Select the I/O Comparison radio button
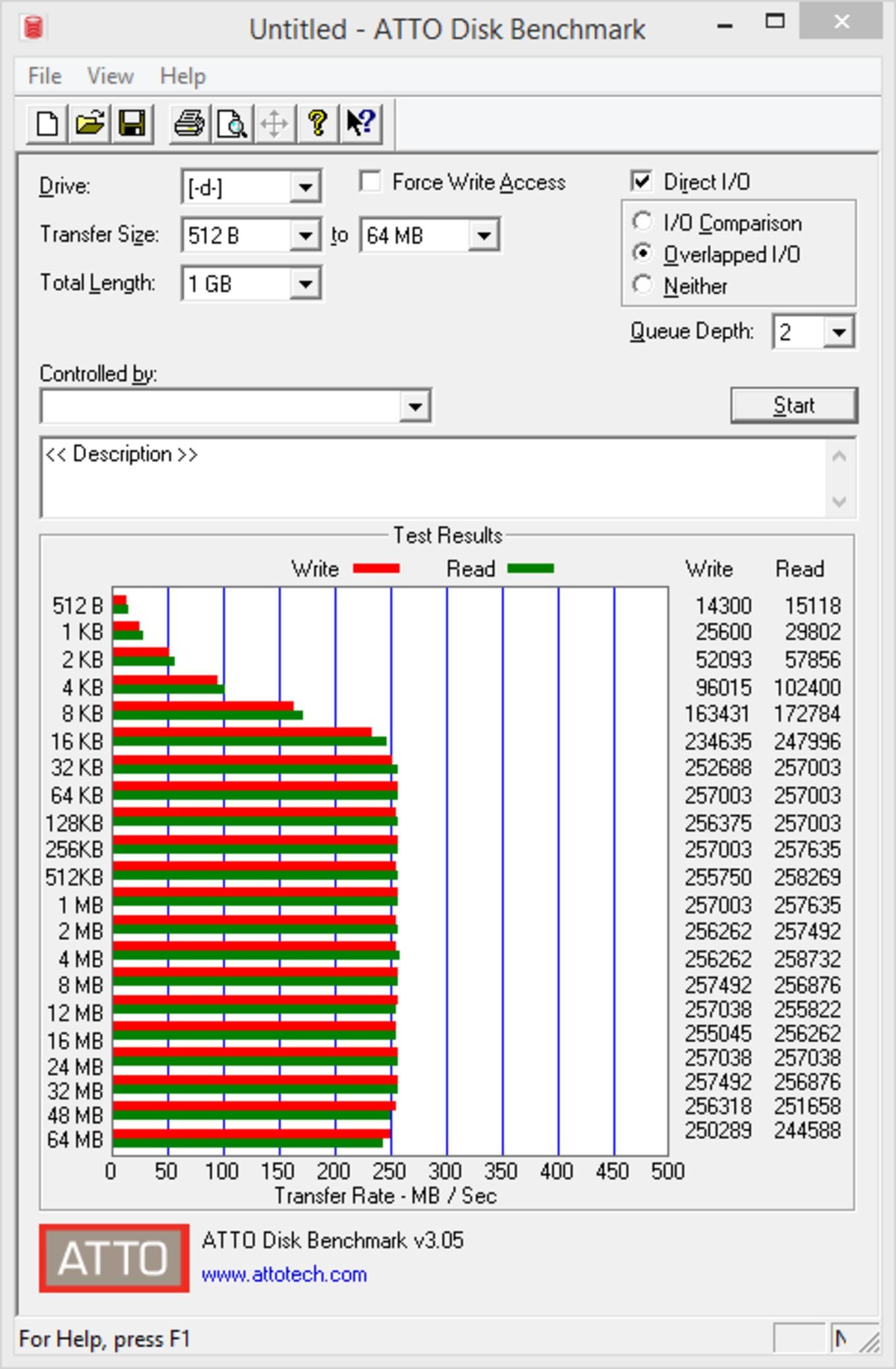The width and height of the screenshot is (896, 1369). pos(642,221)
